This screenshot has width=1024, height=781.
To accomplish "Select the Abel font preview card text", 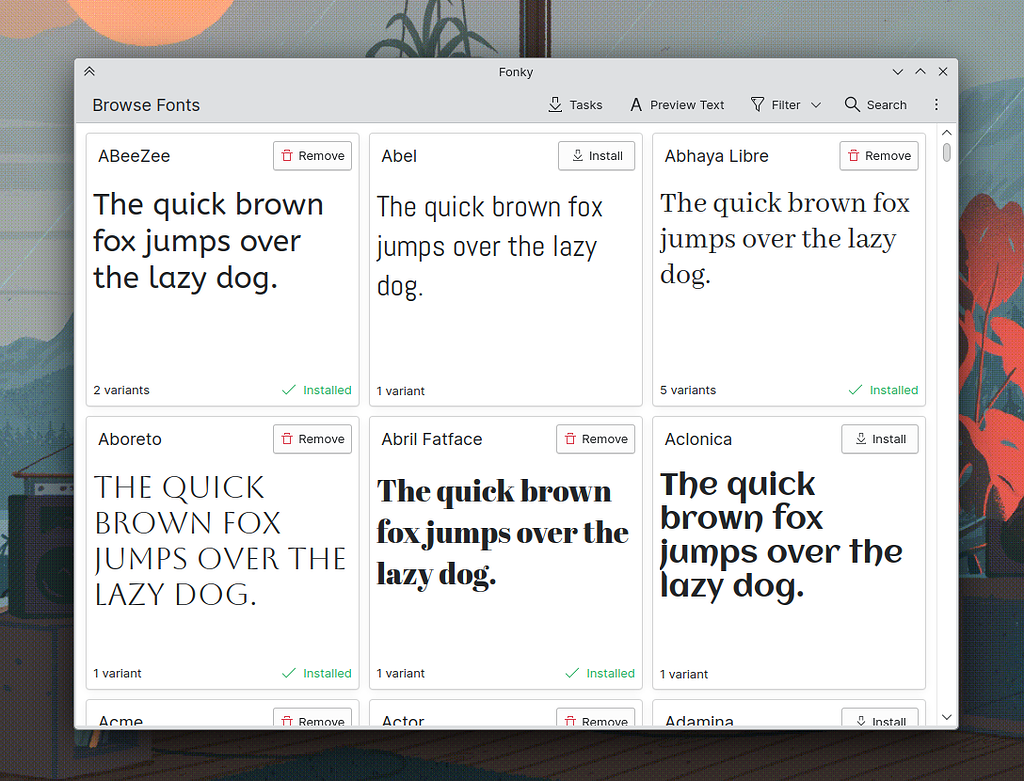I will tap(489, 247).
